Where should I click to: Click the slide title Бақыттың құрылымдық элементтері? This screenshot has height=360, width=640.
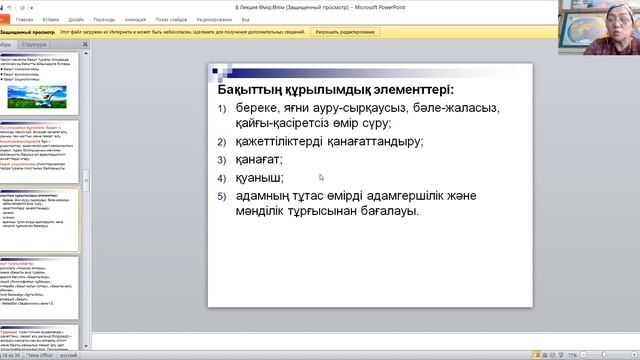coord(336,89)
